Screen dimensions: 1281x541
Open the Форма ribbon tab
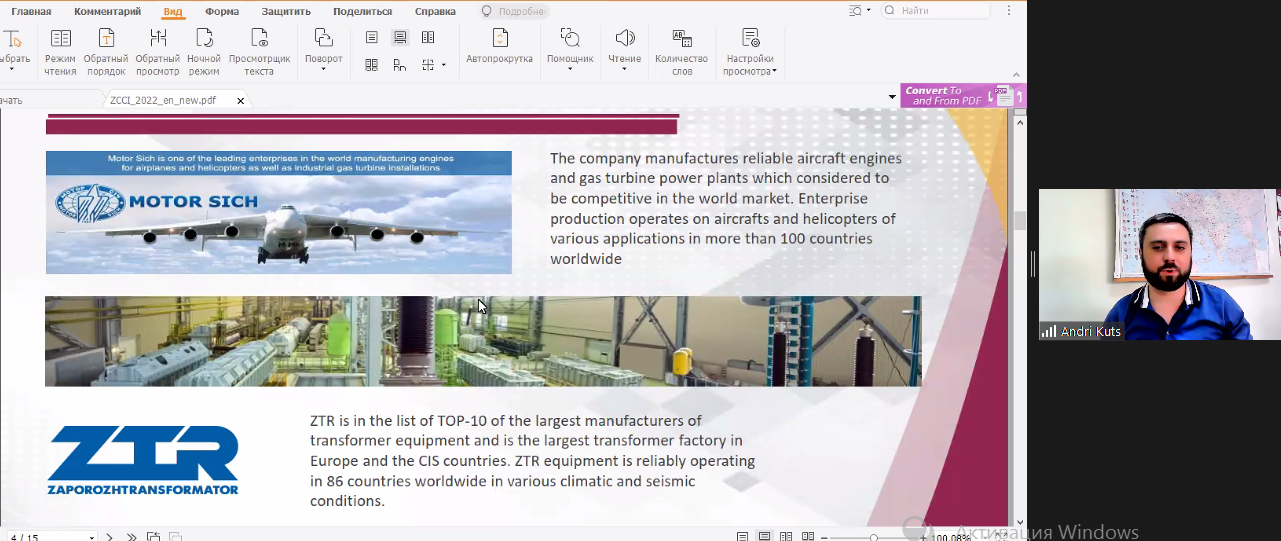click(222, 11)
